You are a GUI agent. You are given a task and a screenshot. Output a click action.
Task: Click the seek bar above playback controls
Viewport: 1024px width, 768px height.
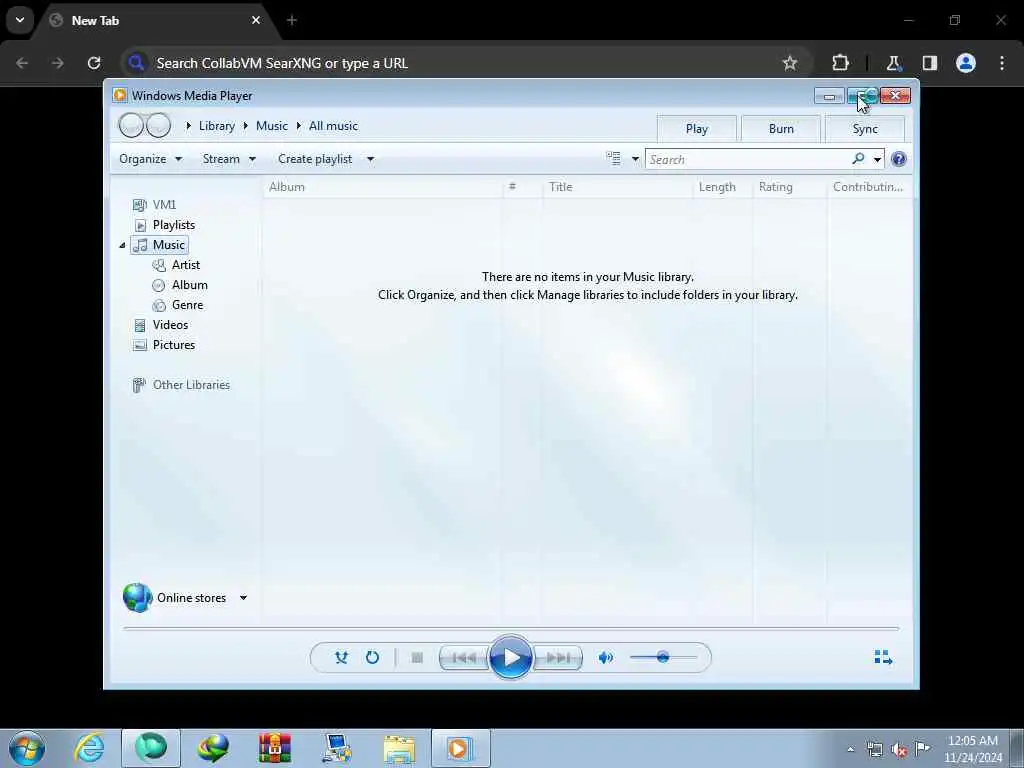511,628
